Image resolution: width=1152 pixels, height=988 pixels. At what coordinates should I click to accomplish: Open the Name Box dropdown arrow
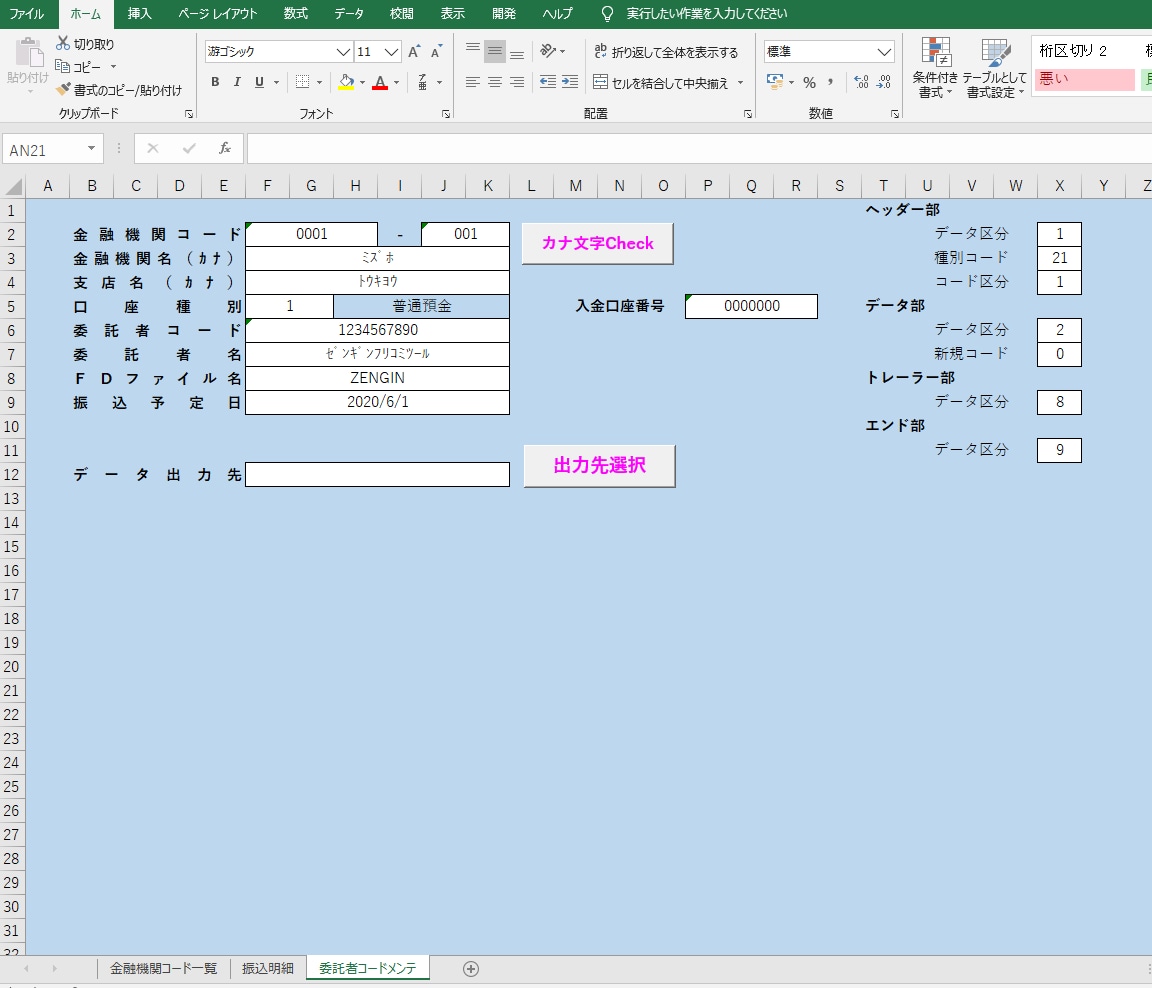coord(92,149)
